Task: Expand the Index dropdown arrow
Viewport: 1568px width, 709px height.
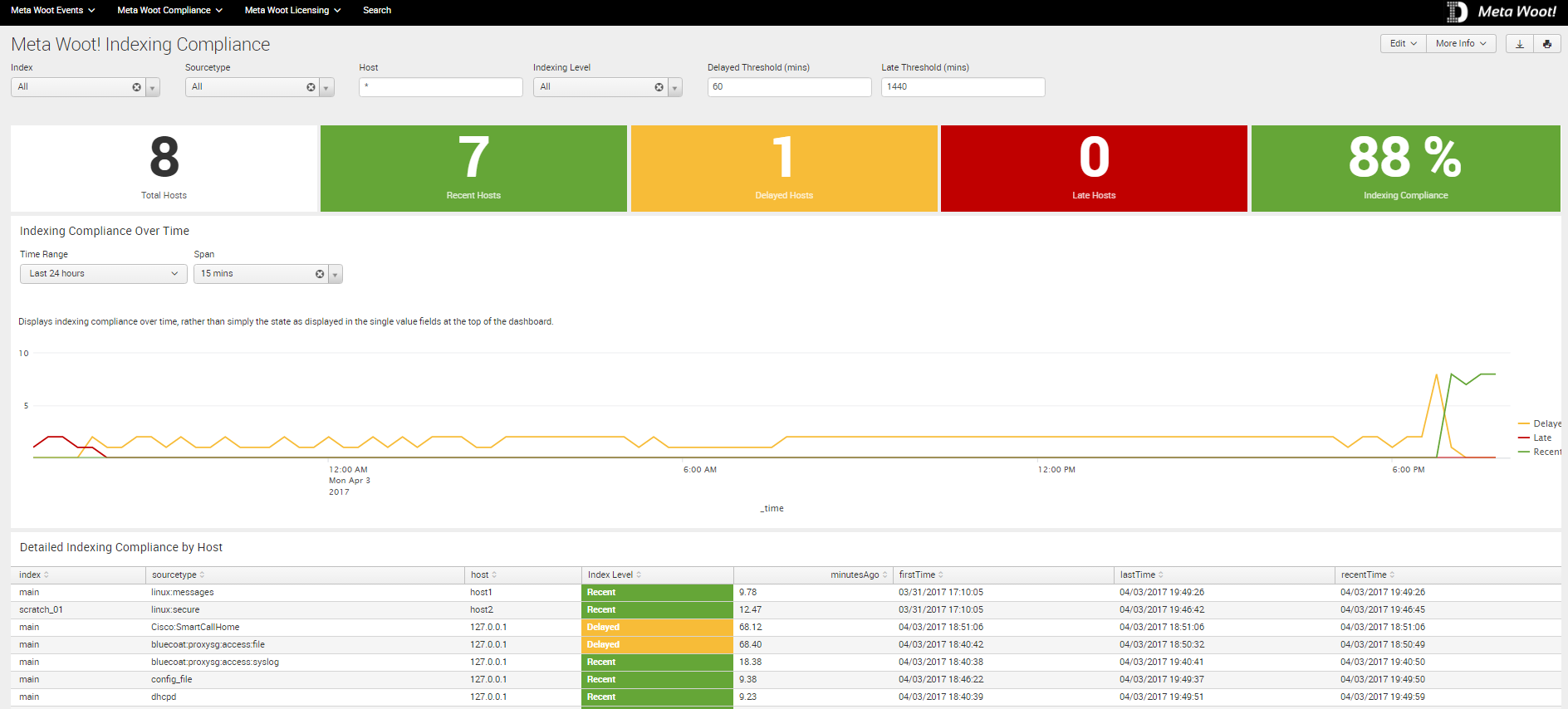Action: point(153,87)
